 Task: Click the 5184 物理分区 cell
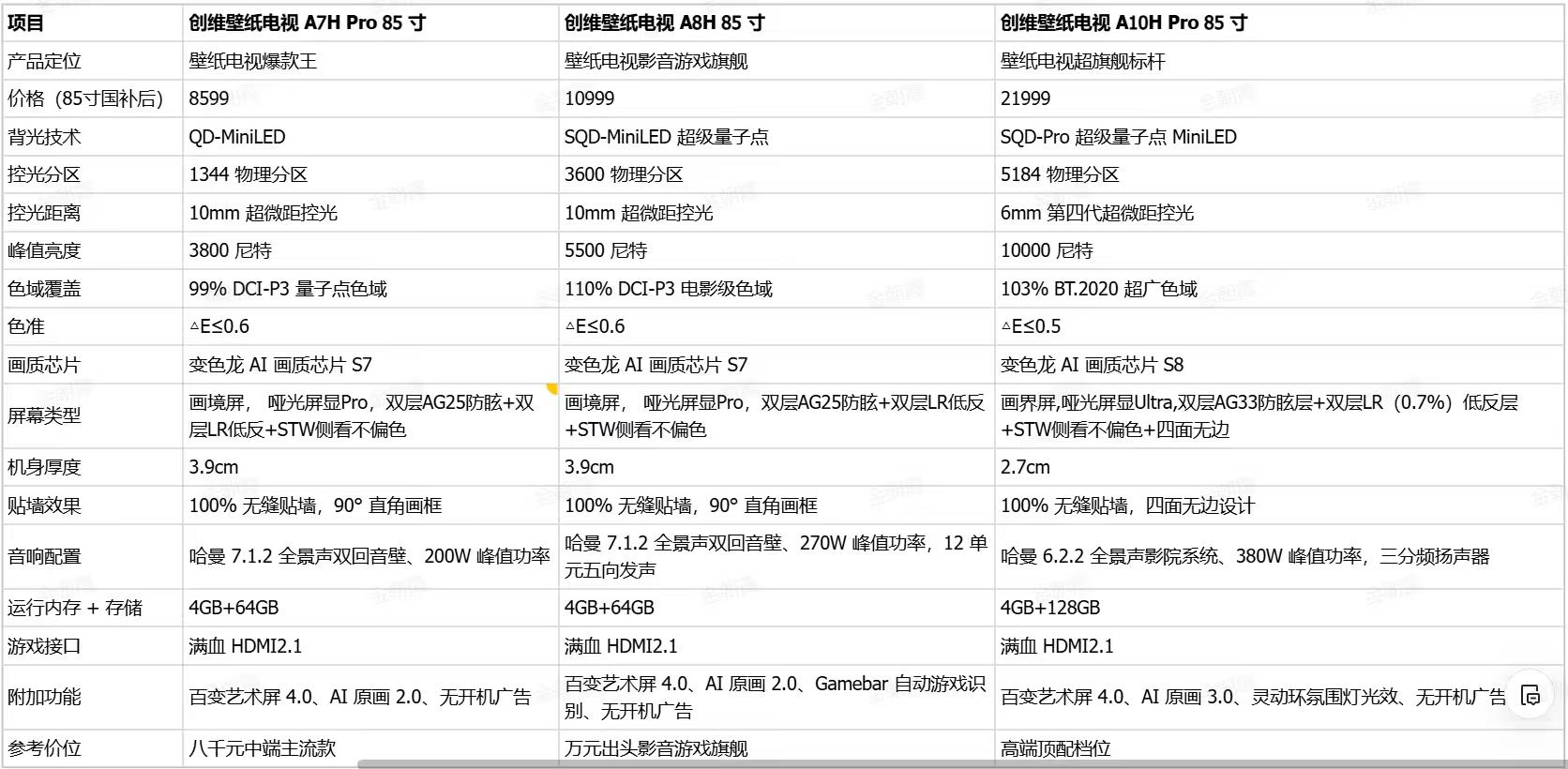1279,174
